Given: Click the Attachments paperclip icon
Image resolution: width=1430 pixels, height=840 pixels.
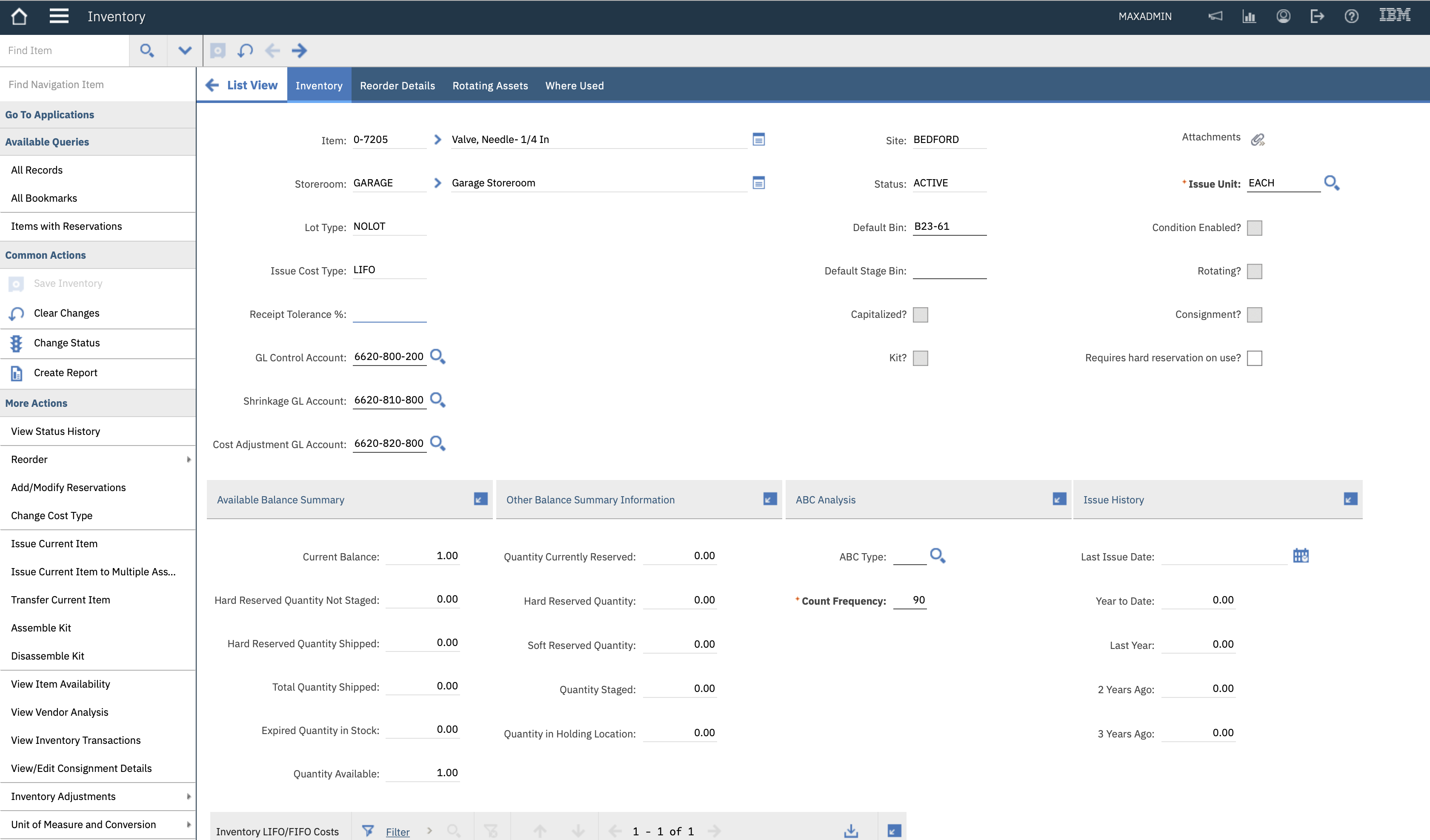Looking at the screenshot, I should point(1258,140).
